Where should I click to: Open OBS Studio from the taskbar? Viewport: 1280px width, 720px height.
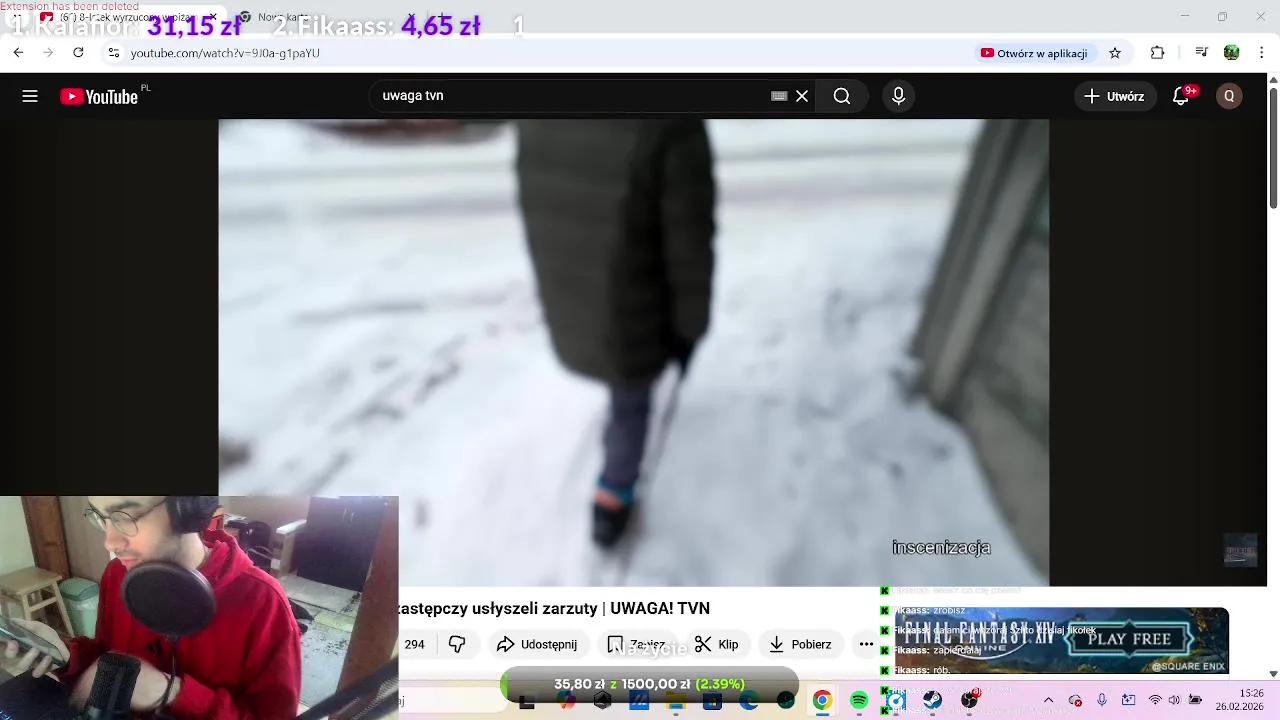tap(969, 700)
